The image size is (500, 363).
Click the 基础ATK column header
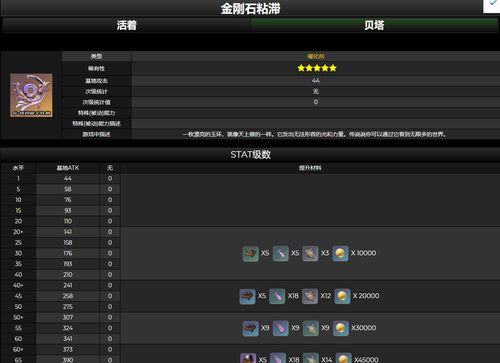[68, 168]
